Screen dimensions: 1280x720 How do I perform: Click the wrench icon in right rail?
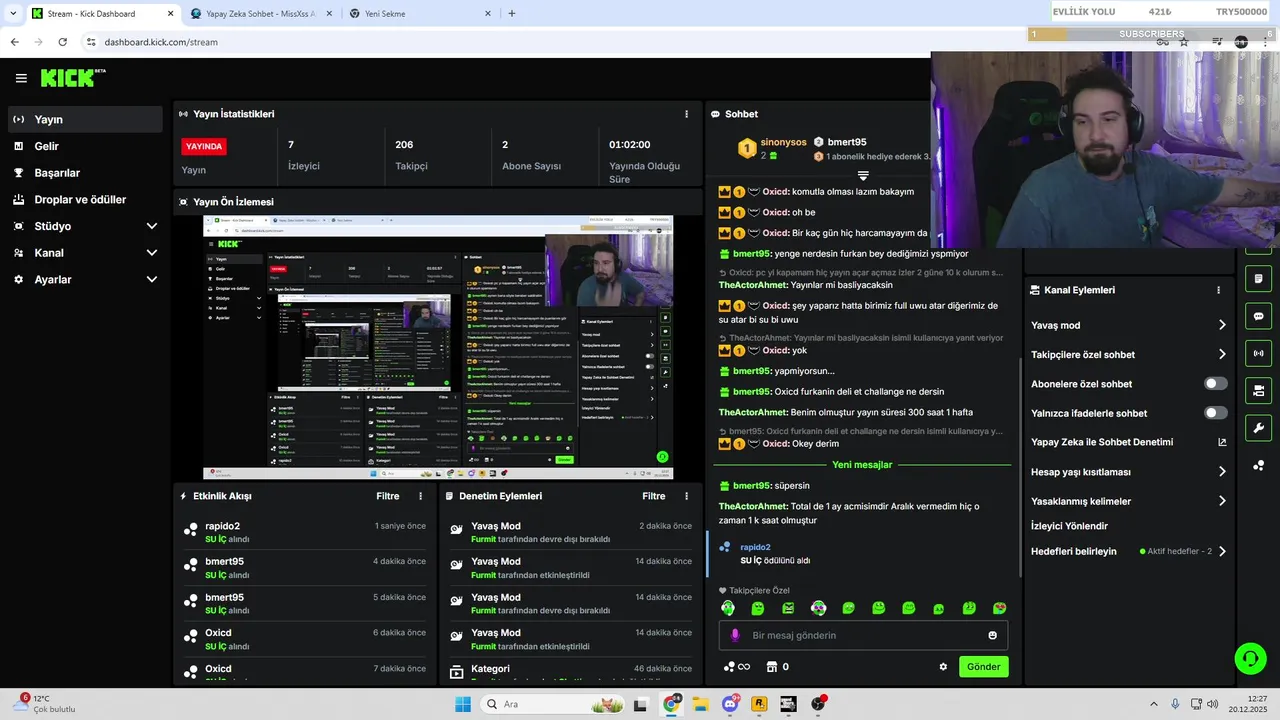pyautogui.click(x=1258, y=428)
